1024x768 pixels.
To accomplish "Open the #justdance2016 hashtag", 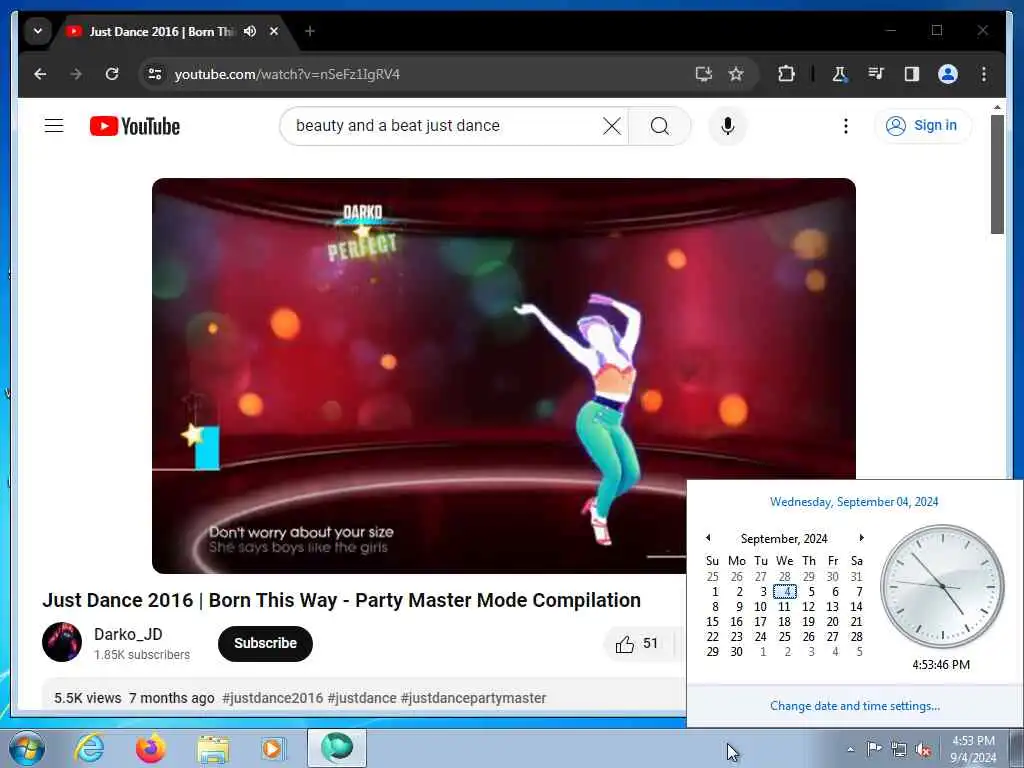I will 272,698.
